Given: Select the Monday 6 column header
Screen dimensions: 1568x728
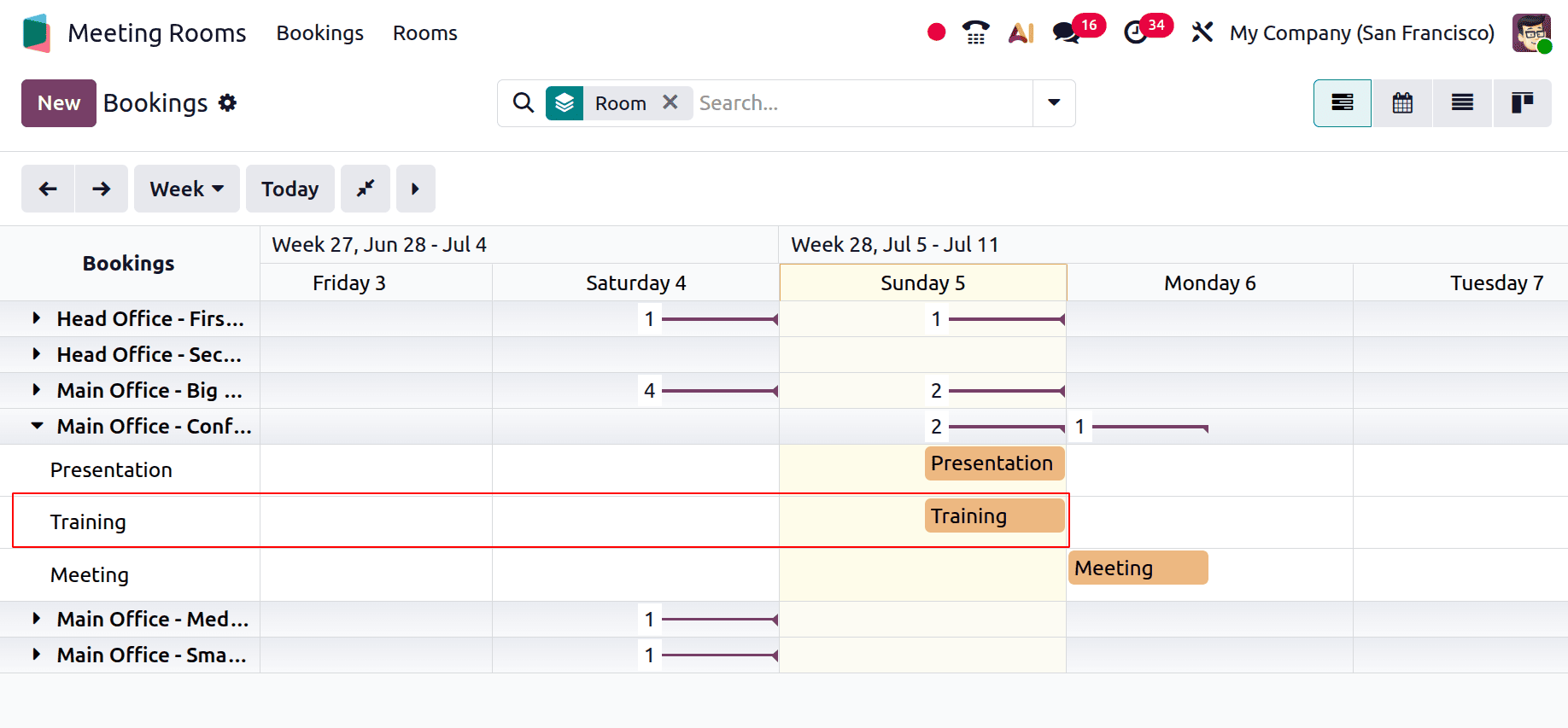Looking at the screenshot, I should click(x=1210, y=282).
